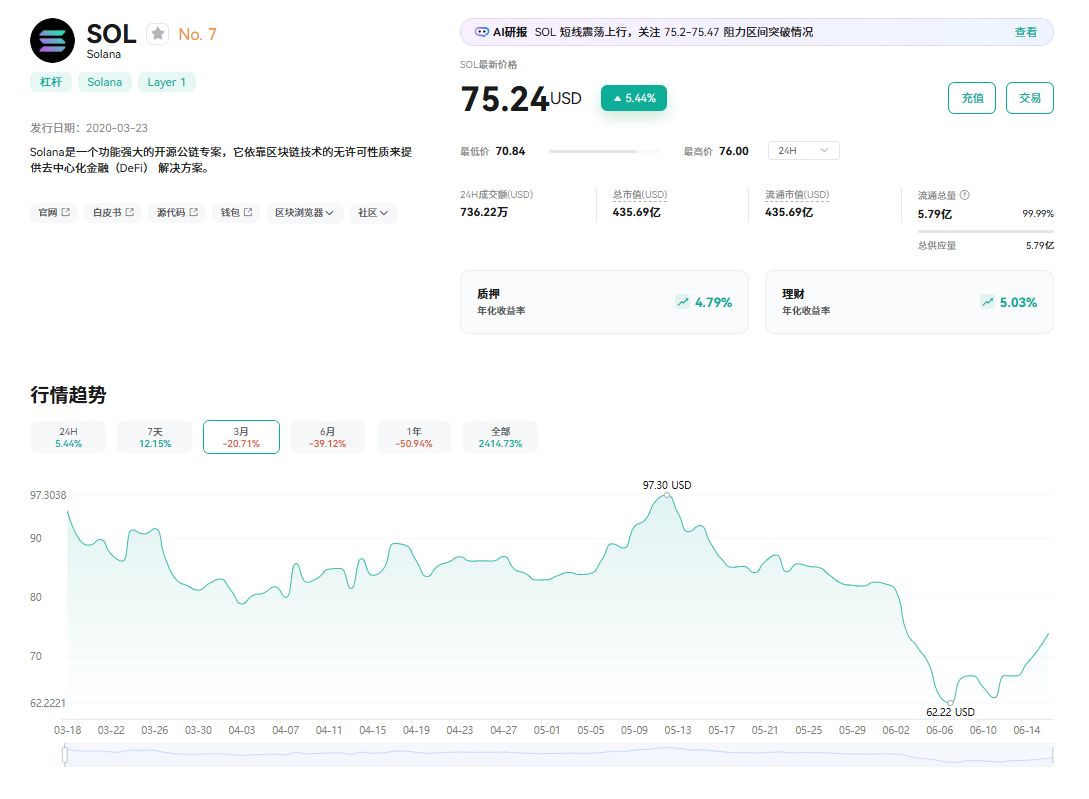Click the 流通市值(USD) label
Viewport: 1089px width, 799px height.
pos(797,195)
